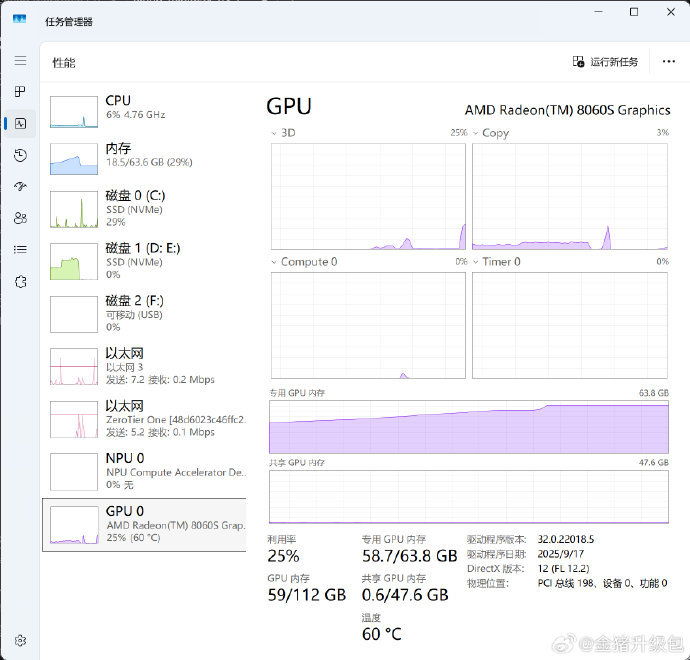This screenshot has width=690, height=660.
Task: Select the 以太网 3 network item
Action: pyautogui.click(x=144, y=367)
